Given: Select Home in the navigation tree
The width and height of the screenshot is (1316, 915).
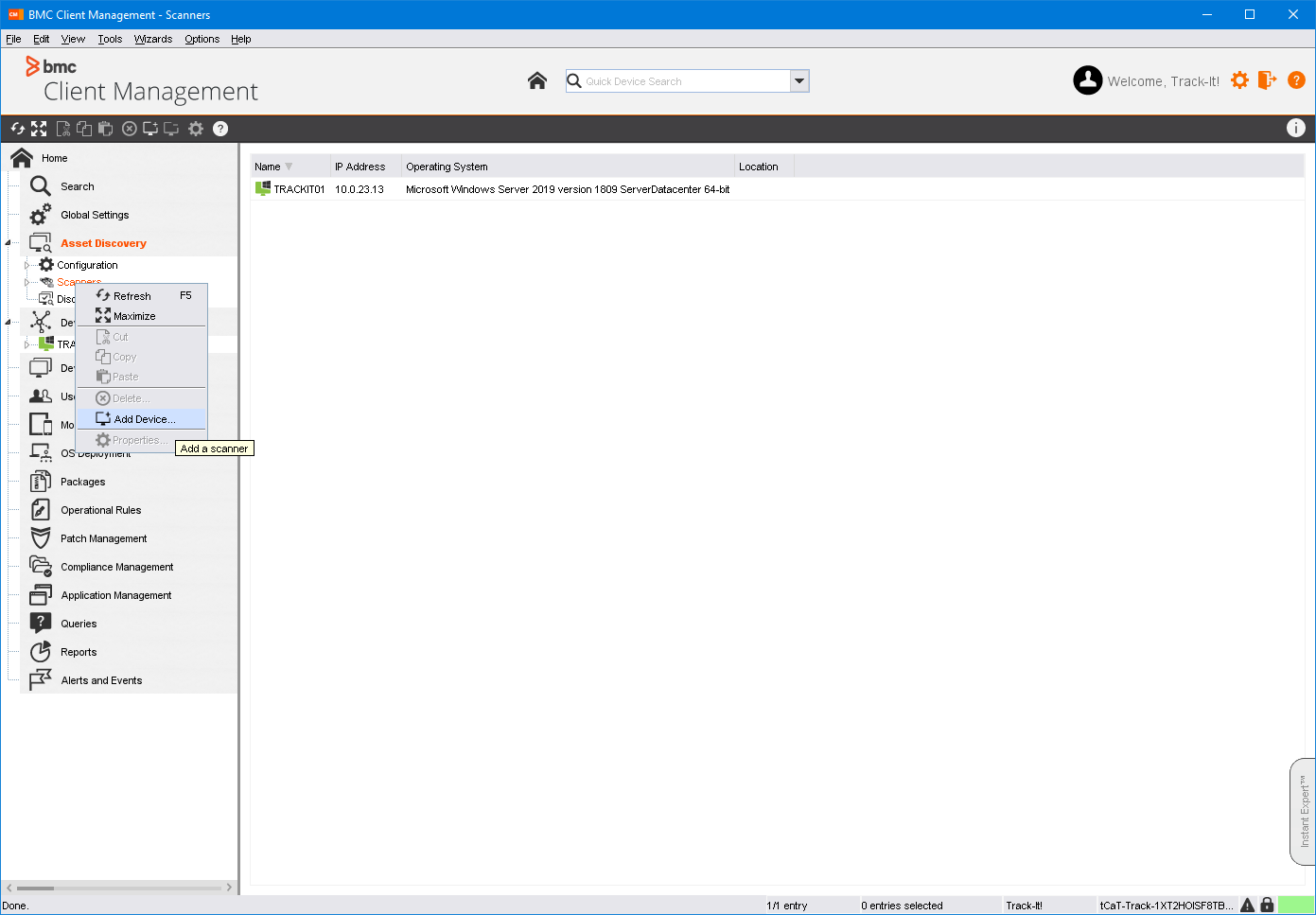Looking at the screenshot, I should click(x=54, y=158).
